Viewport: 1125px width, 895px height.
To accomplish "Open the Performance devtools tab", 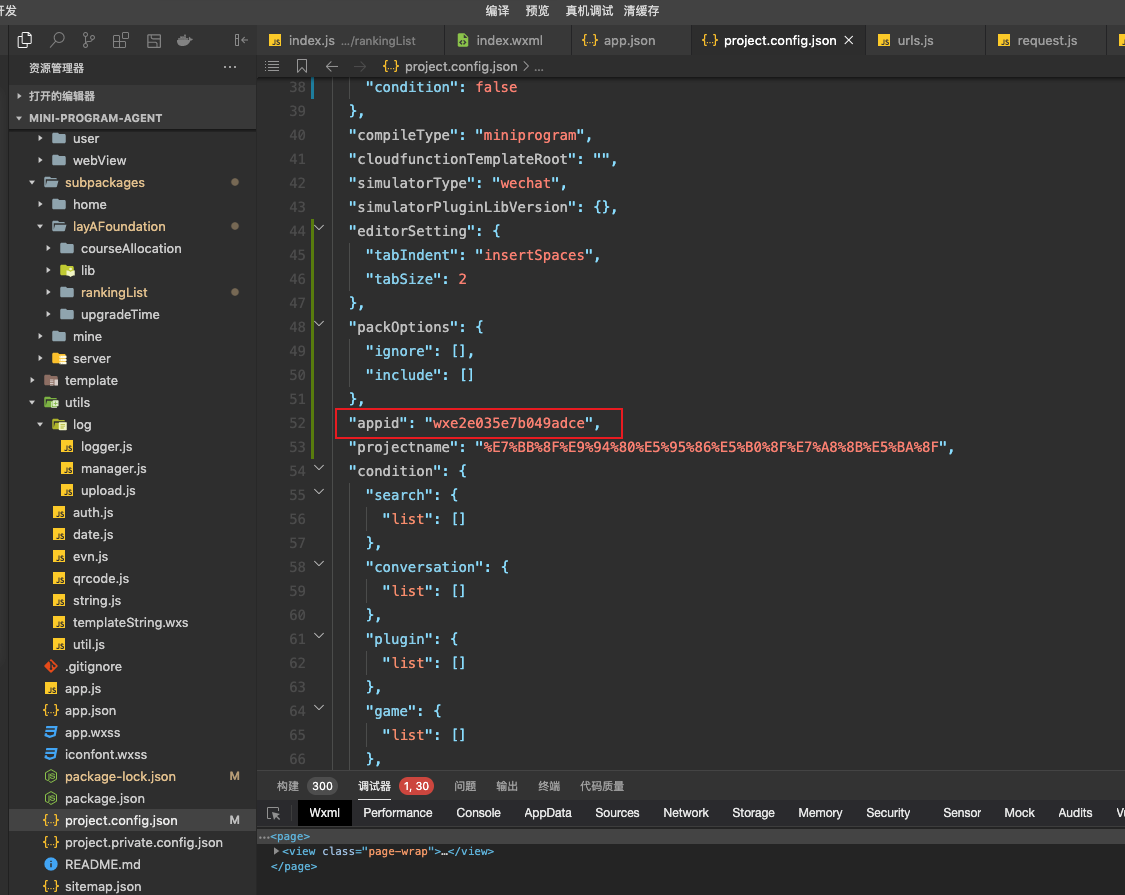I will (x=397, y=812).
